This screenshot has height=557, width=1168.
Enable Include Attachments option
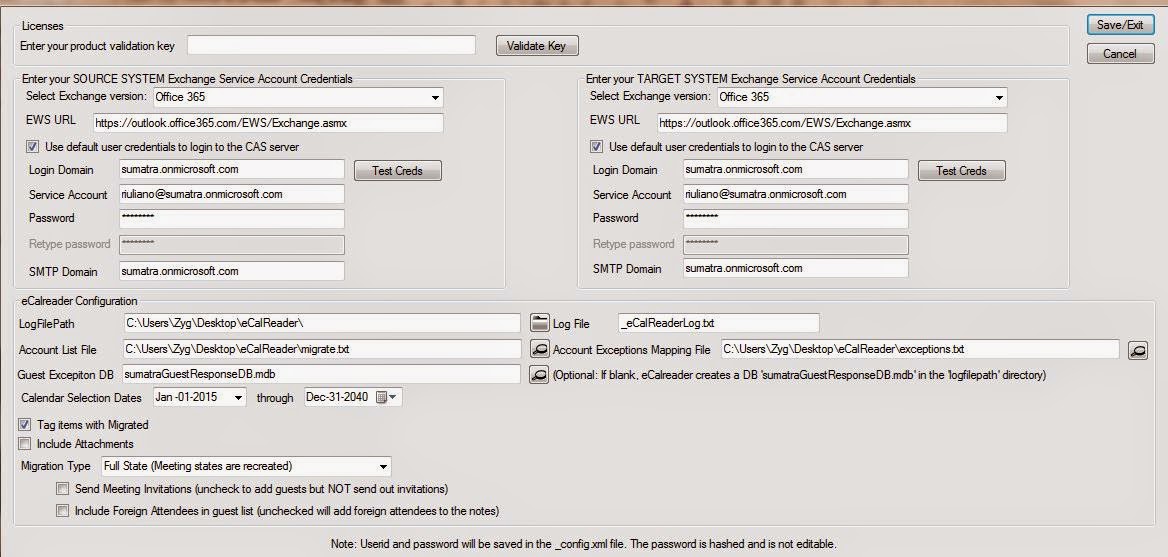[x=25, y=444]
